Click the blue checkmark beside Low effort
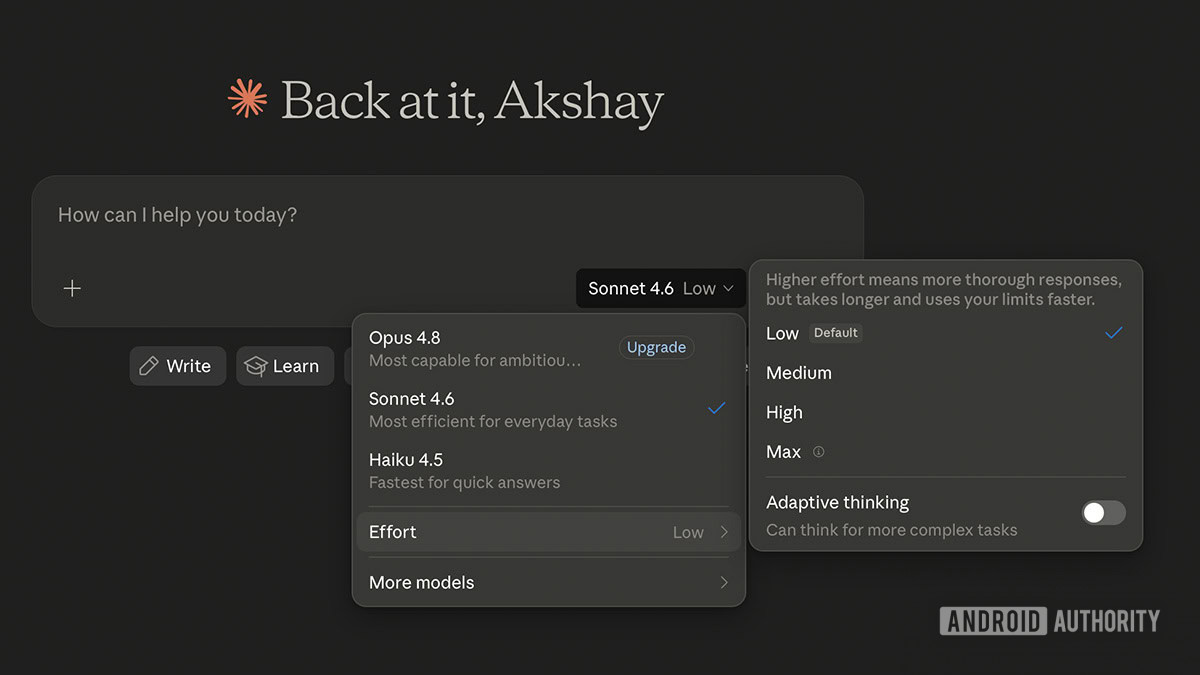1200x675 pixels. coord(1114,333)
